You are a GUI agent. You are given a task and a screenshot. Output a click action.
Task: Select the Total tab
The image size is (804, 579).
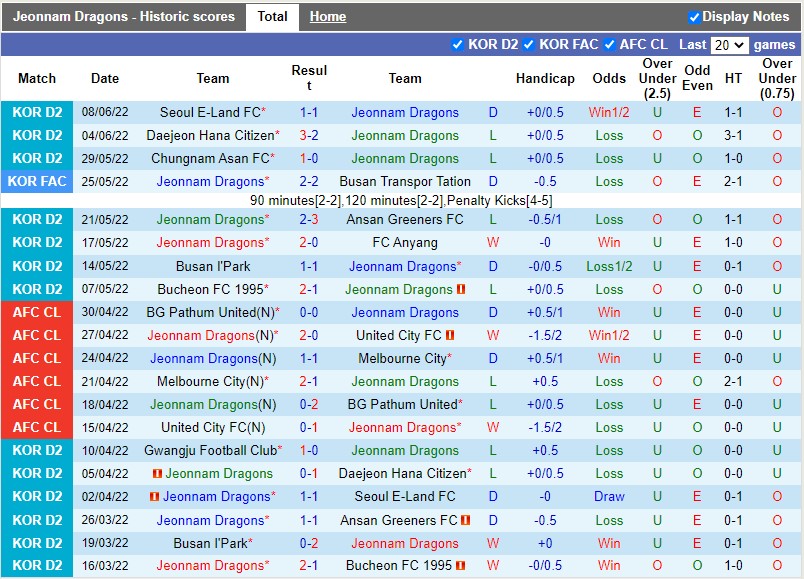click(x=272, y=17)
